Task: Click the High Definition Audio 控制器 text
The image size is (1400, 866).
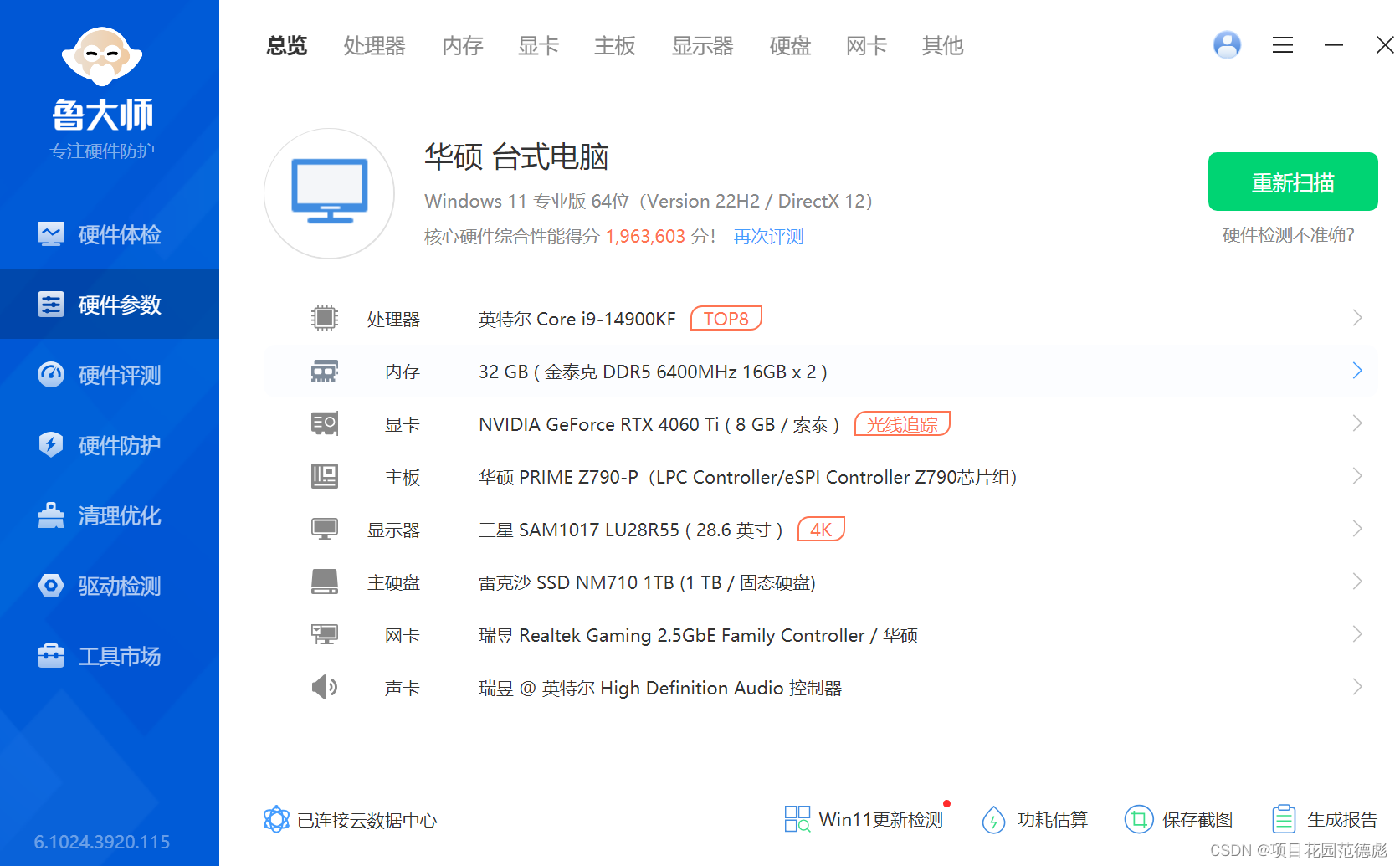Action: pos(660,689)
